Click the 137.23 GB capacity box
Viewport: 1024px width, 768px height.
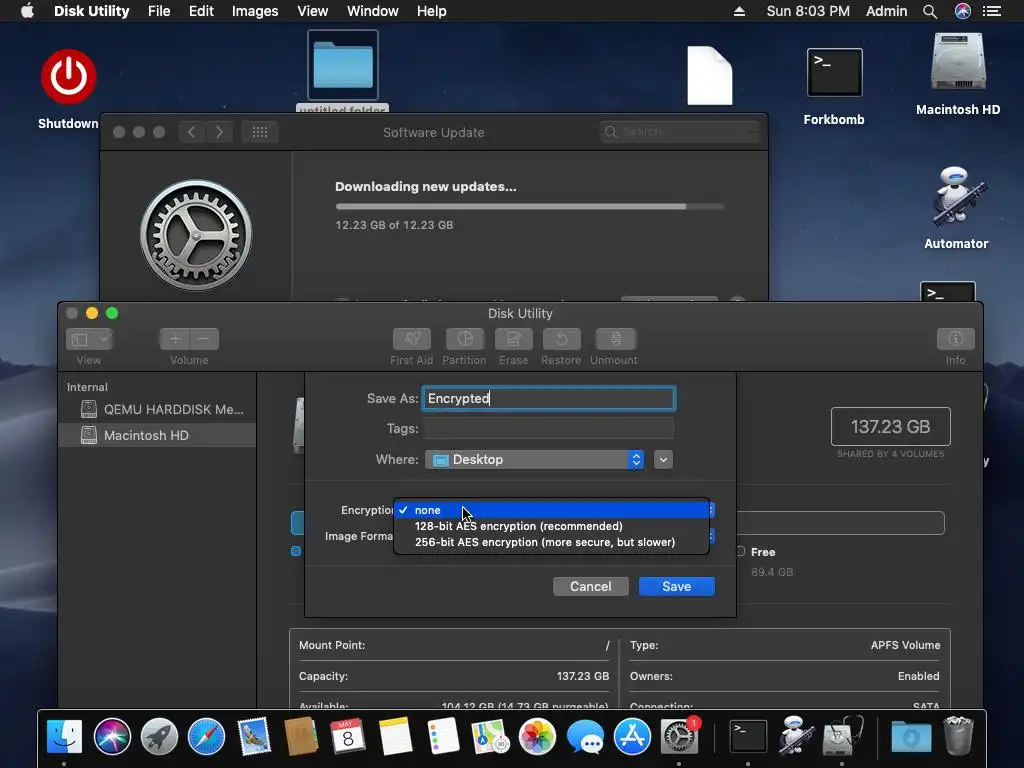click(890, 426)
